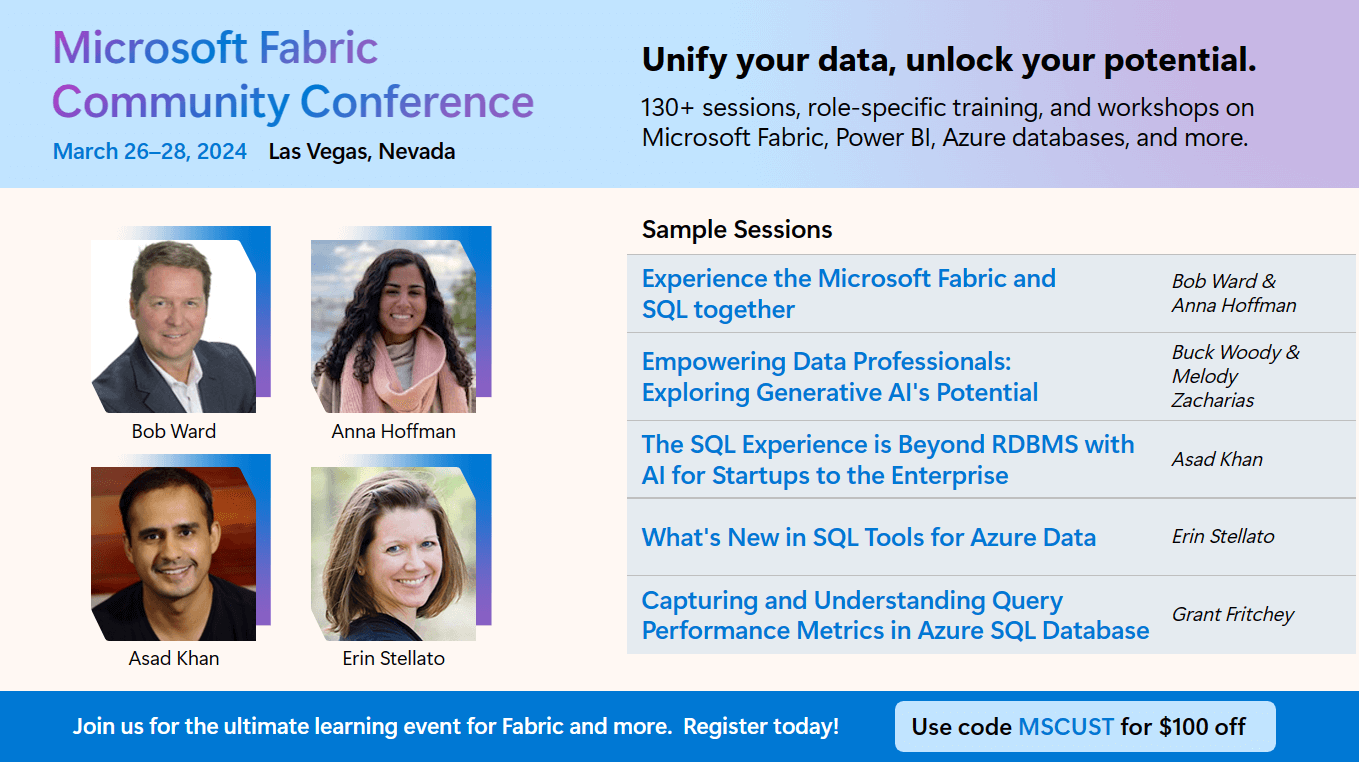Click the 'Sample Sessions' heading
1359x762 pixels.
click(x=737, y=229)
